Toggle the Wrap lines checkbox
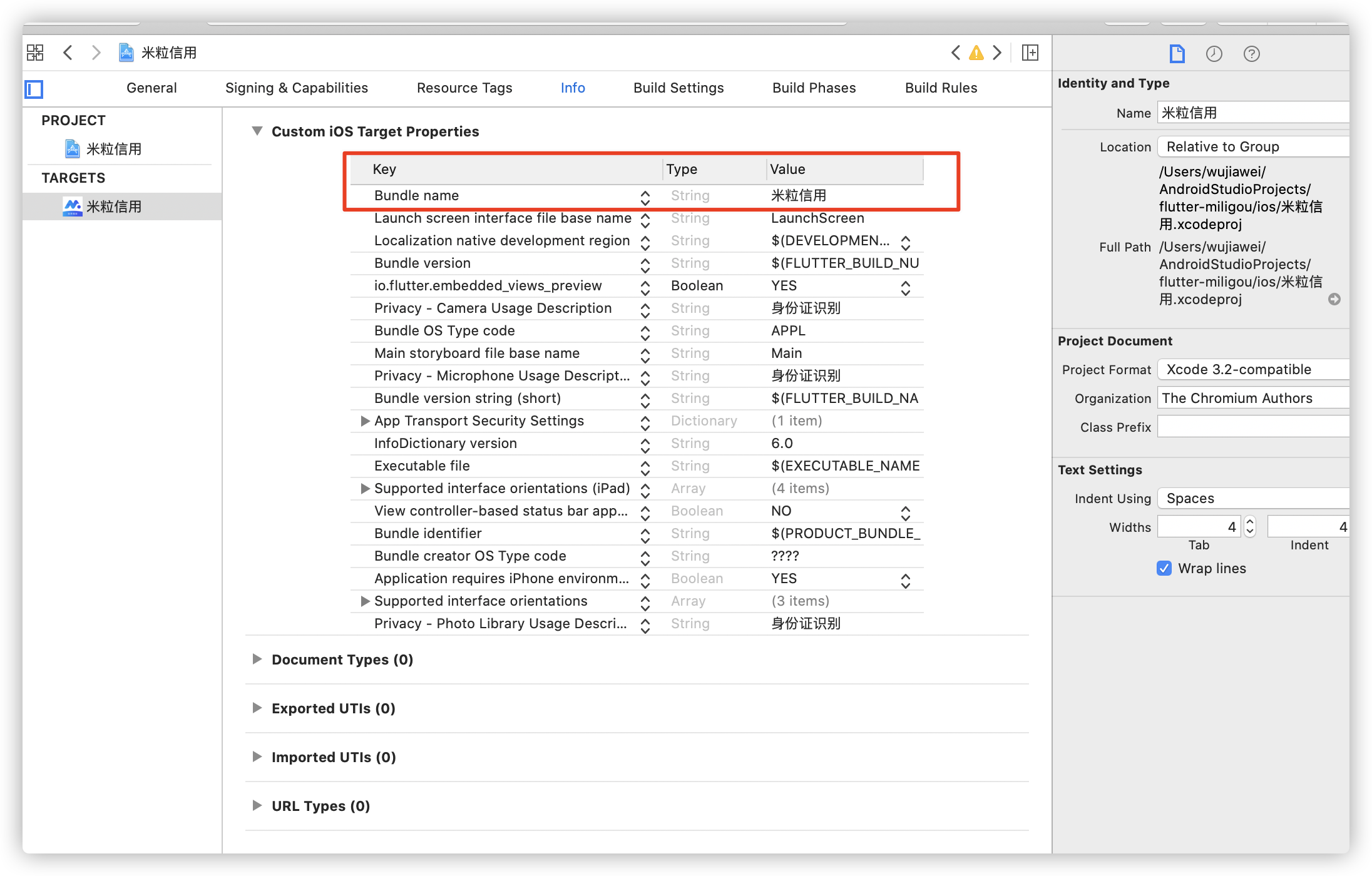This screenshot has width=1372, height=876. [1164, 568]
